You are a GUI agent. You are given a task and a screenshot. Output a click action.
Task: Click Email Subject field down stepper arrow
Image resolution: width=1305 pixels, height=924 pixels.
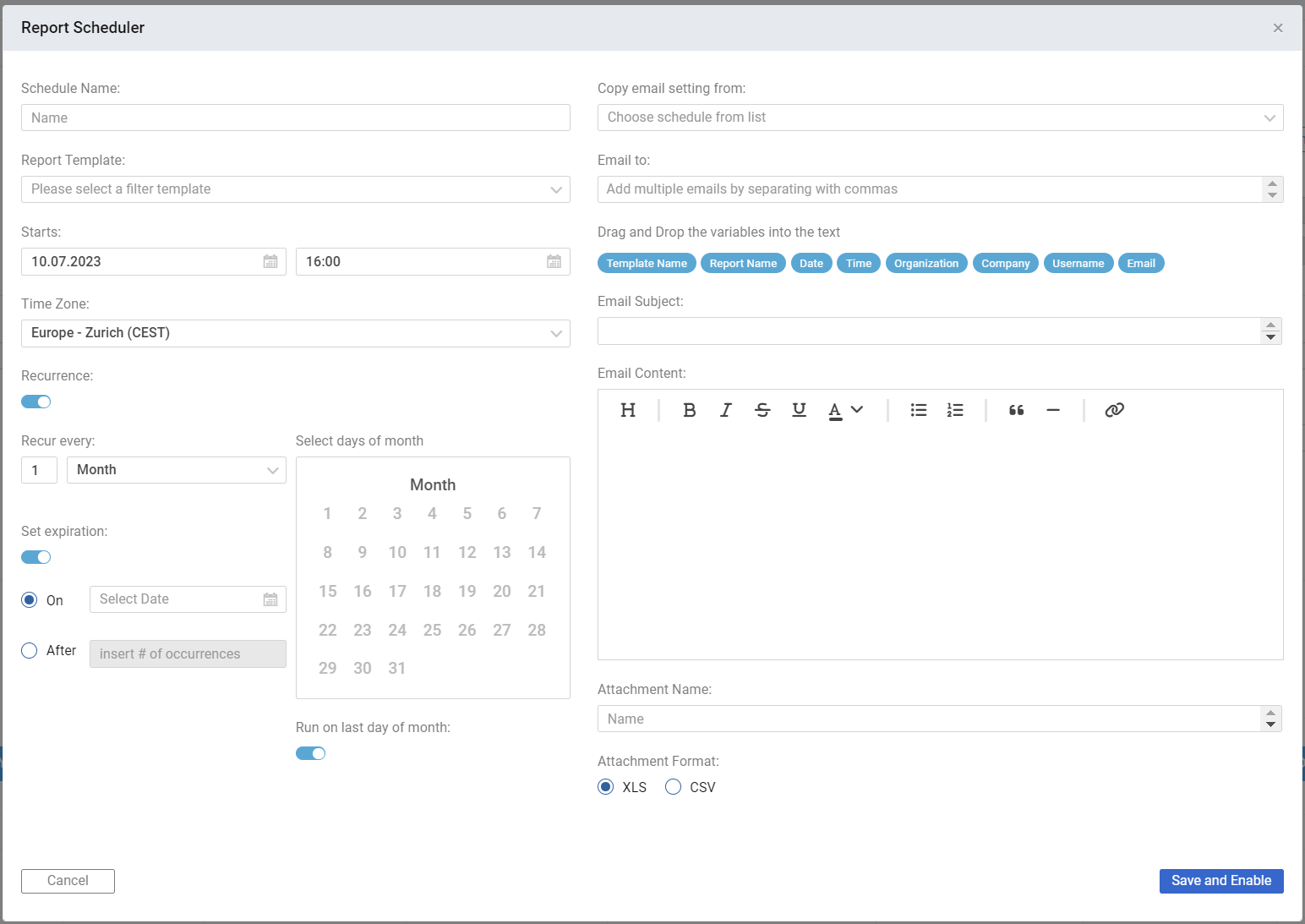pyautogui.click(x=1270, y=337)
